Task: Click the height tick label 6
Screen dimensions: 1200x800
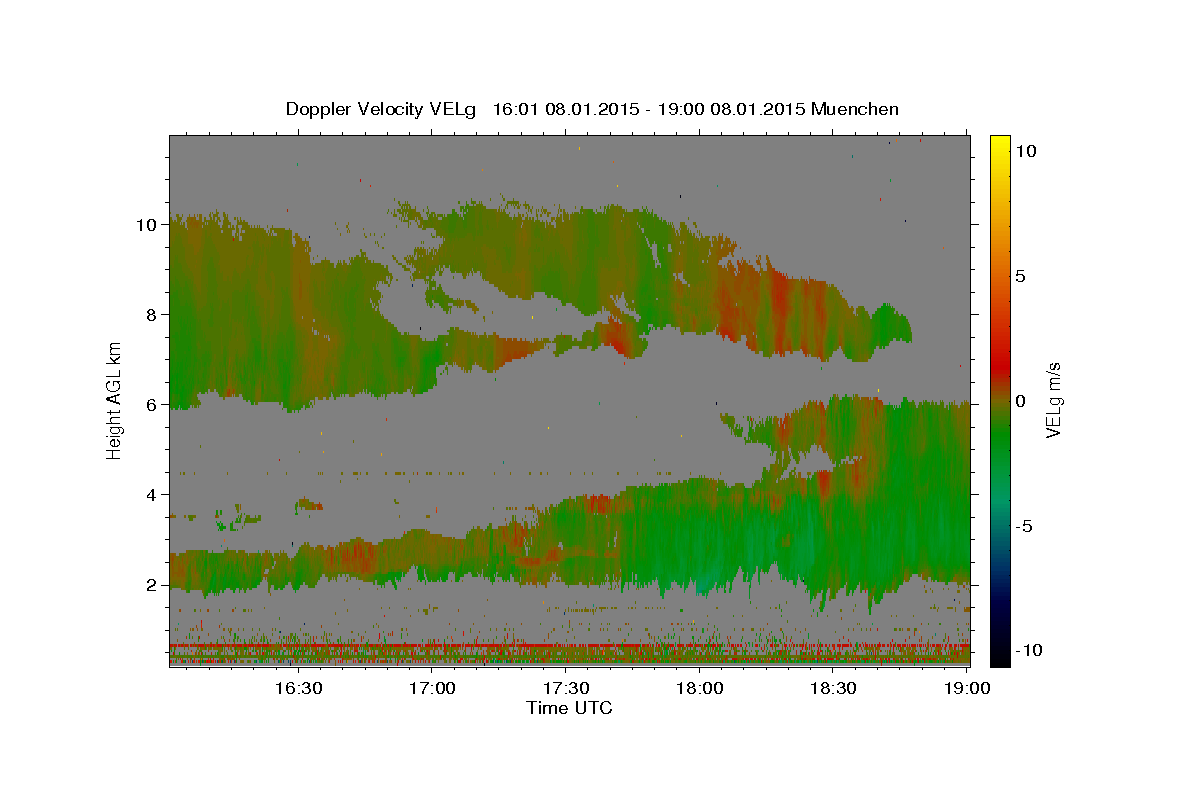Action: [x=151, y=405]
